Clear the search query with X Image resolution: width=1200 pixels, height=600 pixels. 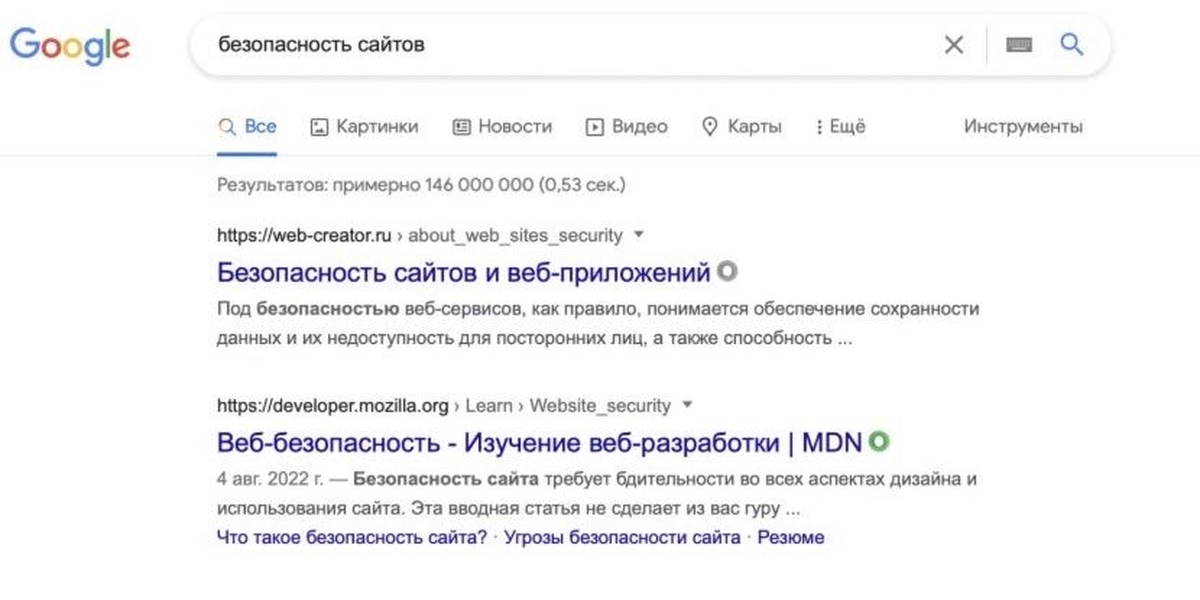pos(954,45)
